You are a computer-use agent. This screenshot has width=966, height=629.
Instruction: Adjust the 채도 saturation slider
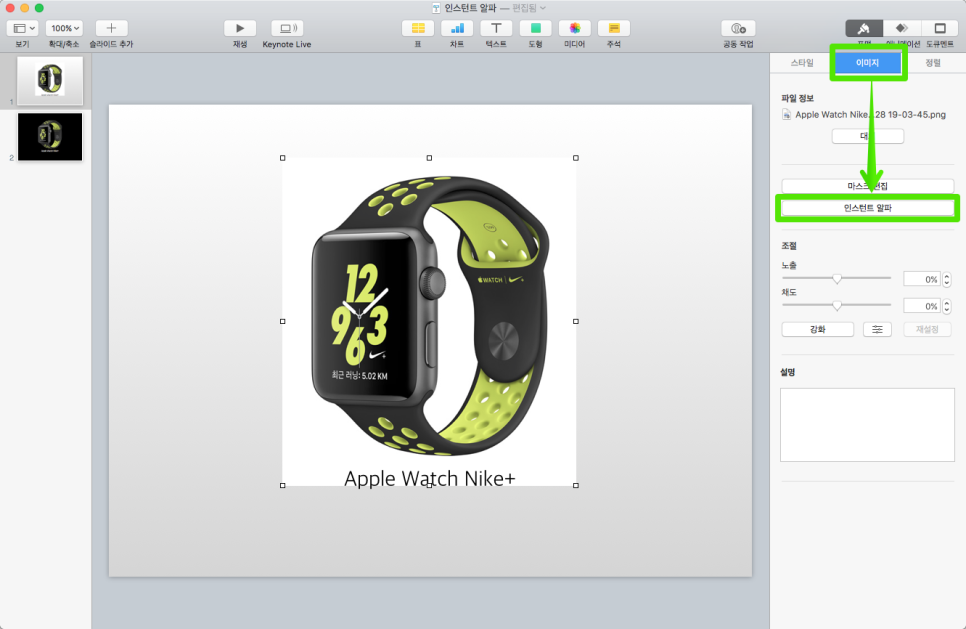(836, 305)
